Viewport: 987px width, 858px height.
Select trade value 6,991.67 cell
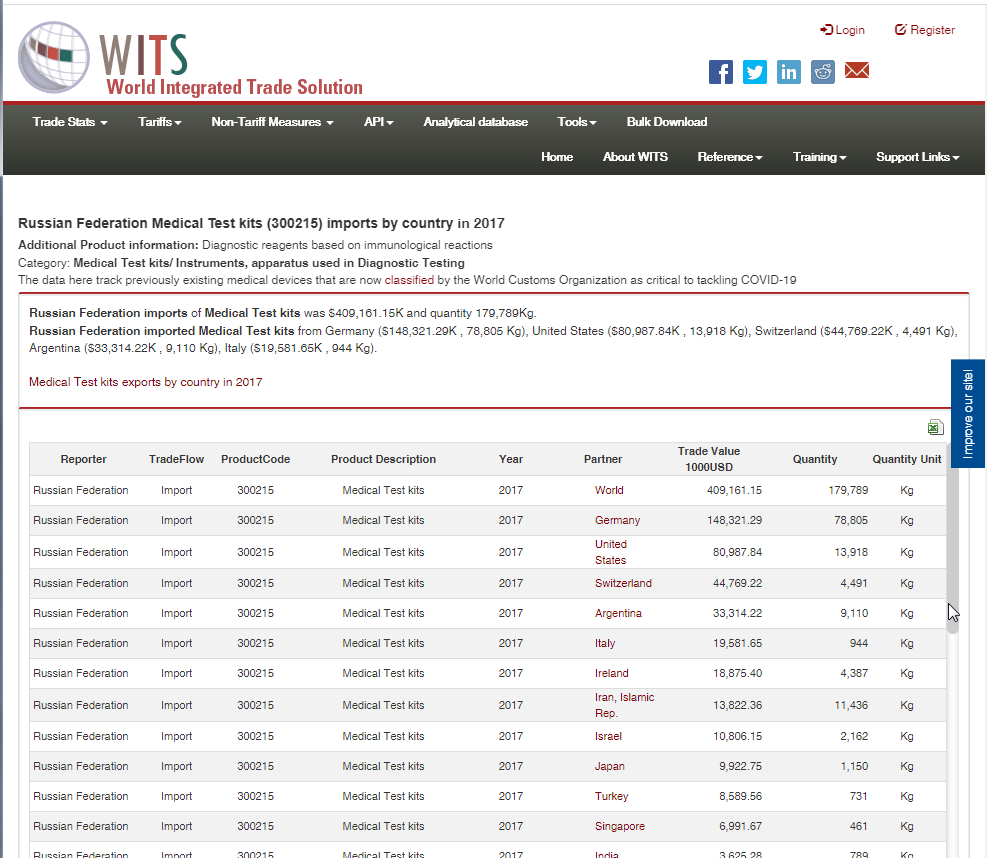pyautogui.click(x=740, y=827)
